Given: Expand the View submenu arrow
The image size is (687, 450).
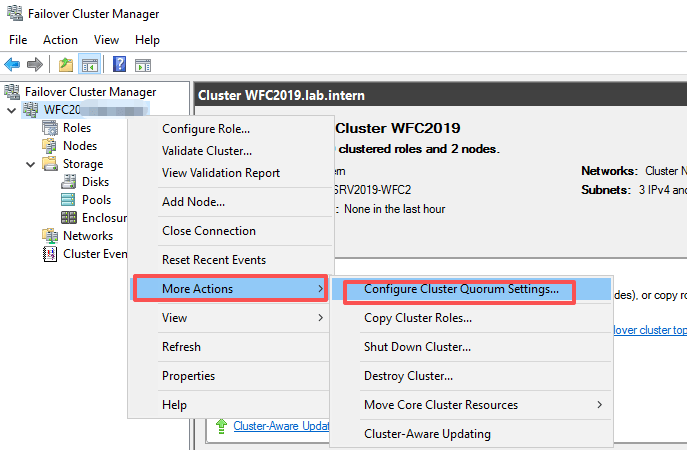Looking at the screenshot, I should (321, 318).
